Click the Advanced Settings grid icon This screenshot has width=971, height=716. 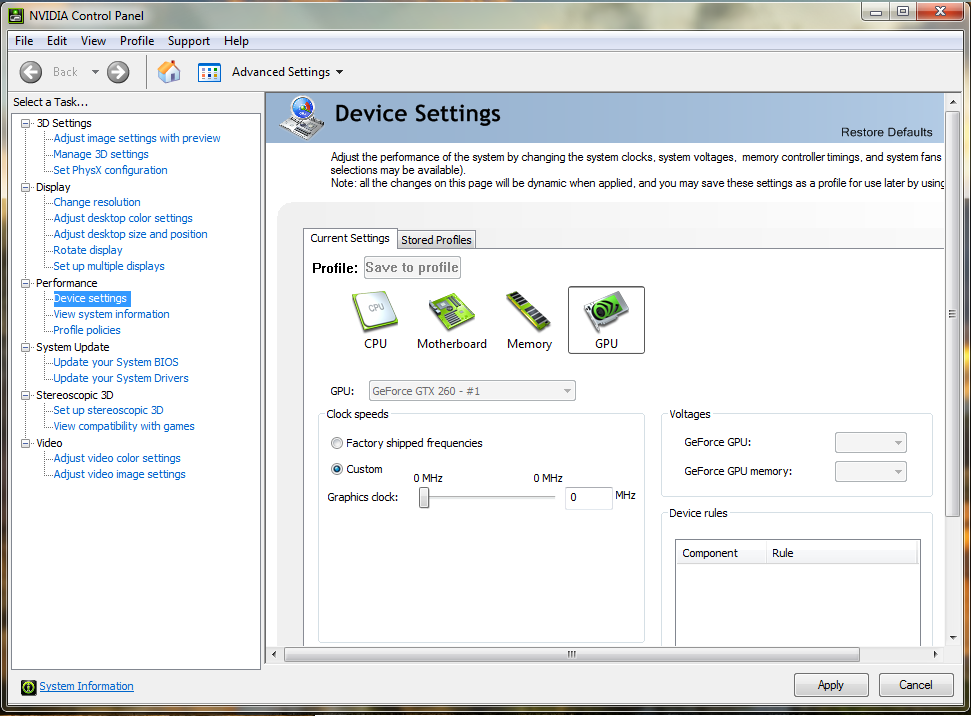pyautogui.click(x=209, y=72)
